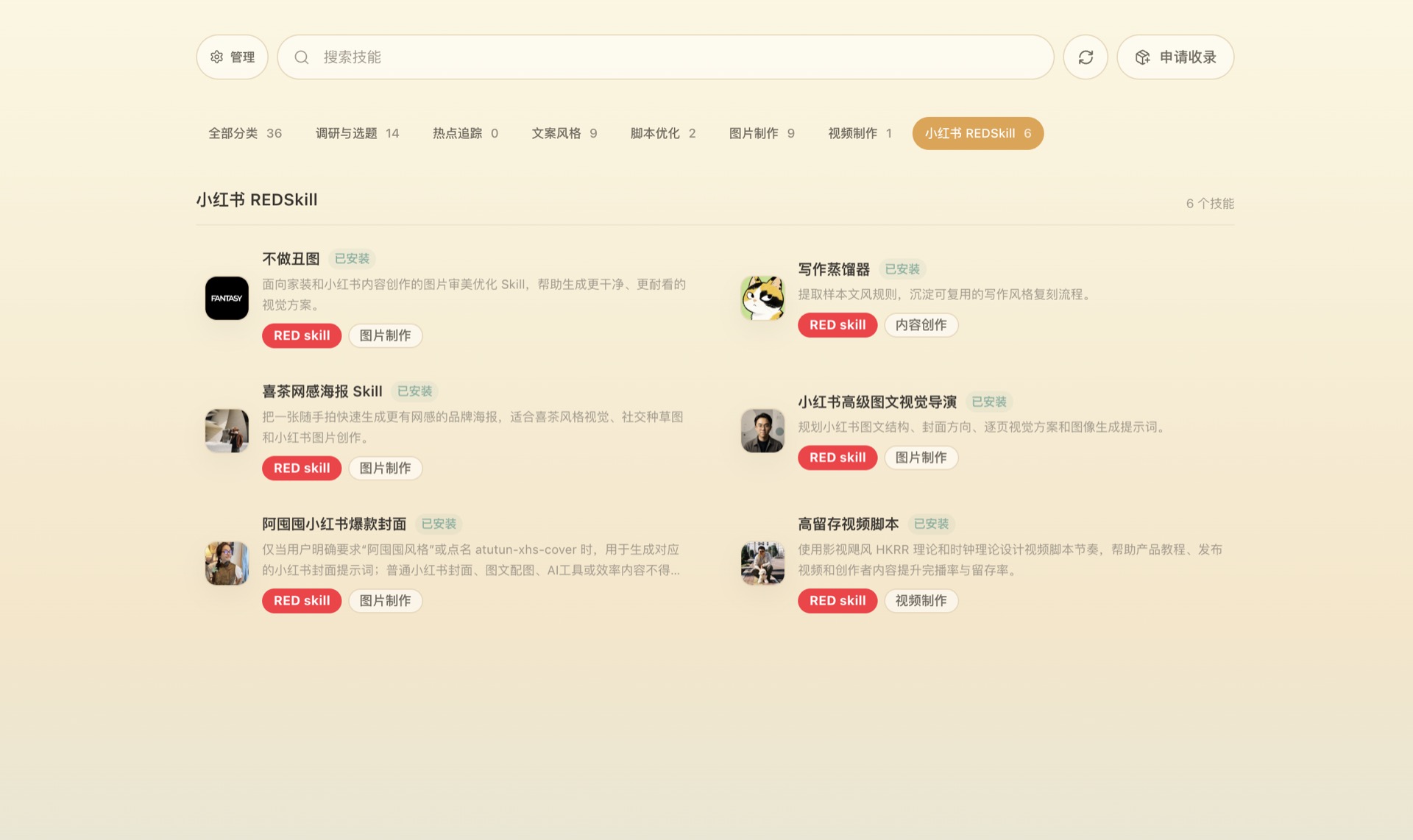Switch to the 文案风格 tab
Viewport: 1413px width, 840px height.
pos(564,133)
